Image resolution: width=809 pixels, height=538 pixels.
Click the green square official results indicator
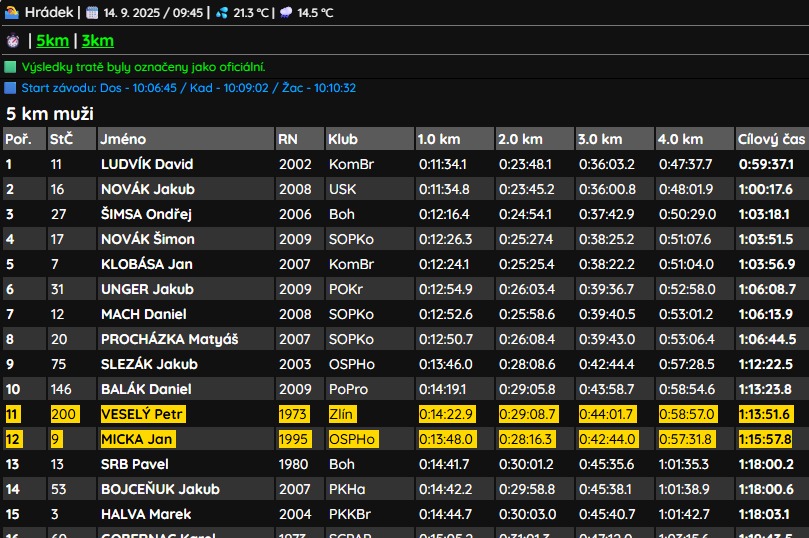click(11, 67)
